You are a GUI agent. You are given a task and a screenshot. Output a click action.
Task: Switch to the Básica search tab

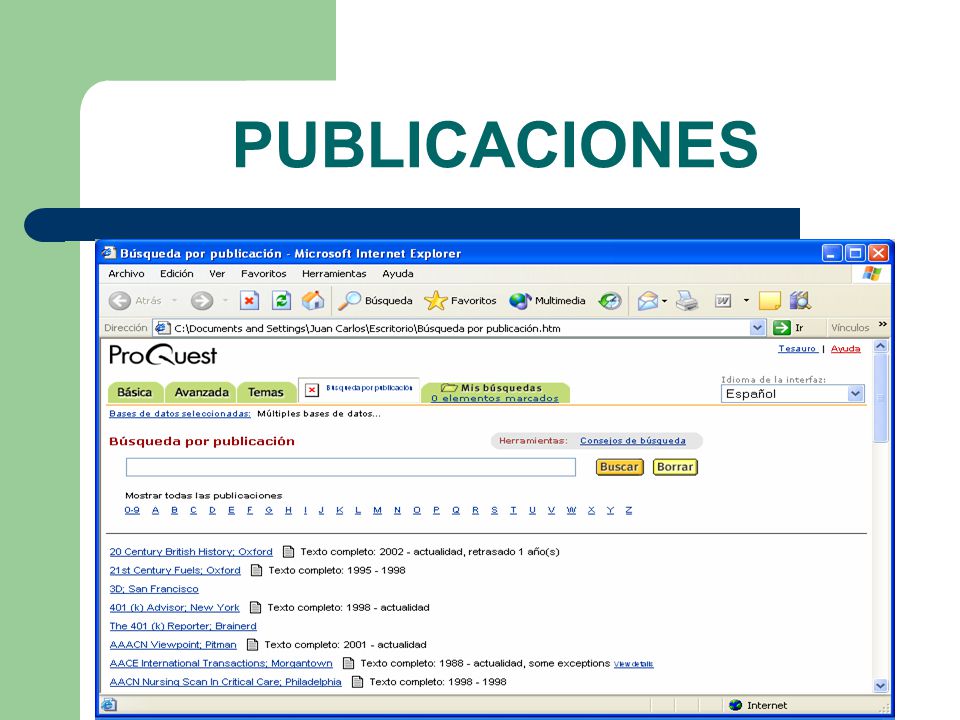(135, 392)
